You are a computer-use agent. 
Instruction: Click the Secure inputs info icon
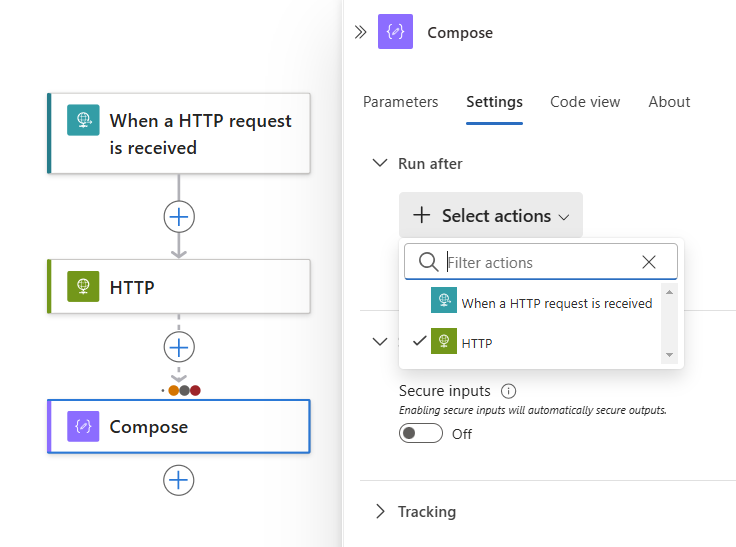point(508,391)
